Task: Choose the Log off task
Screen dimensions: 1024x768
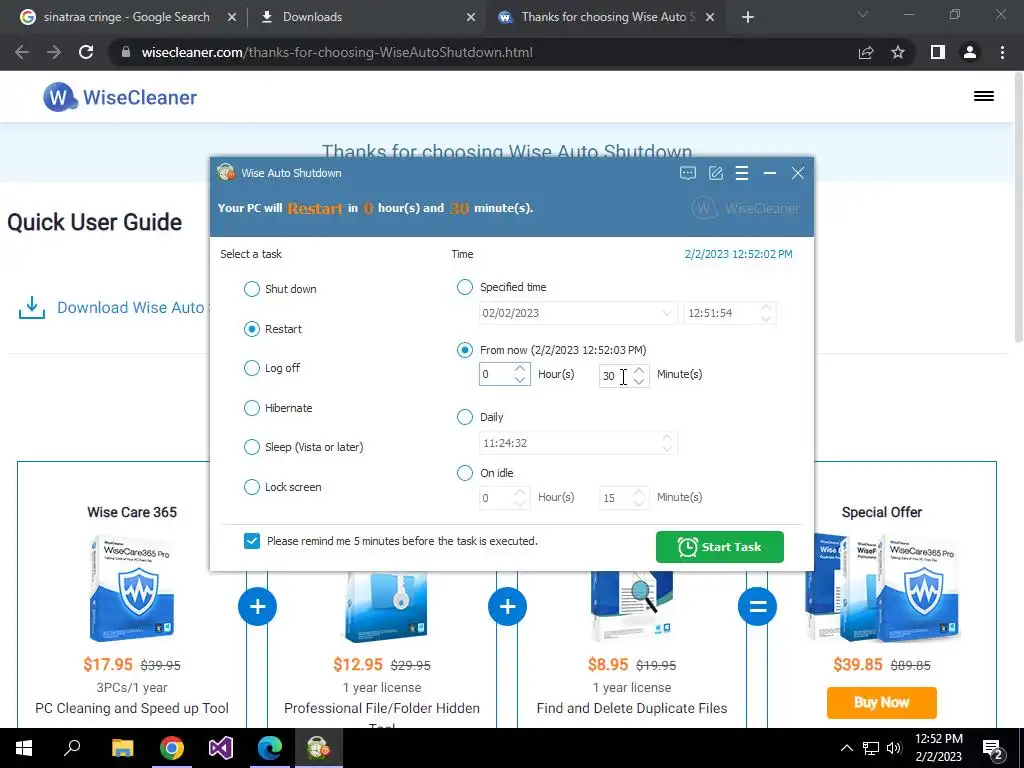Action: 251,368
